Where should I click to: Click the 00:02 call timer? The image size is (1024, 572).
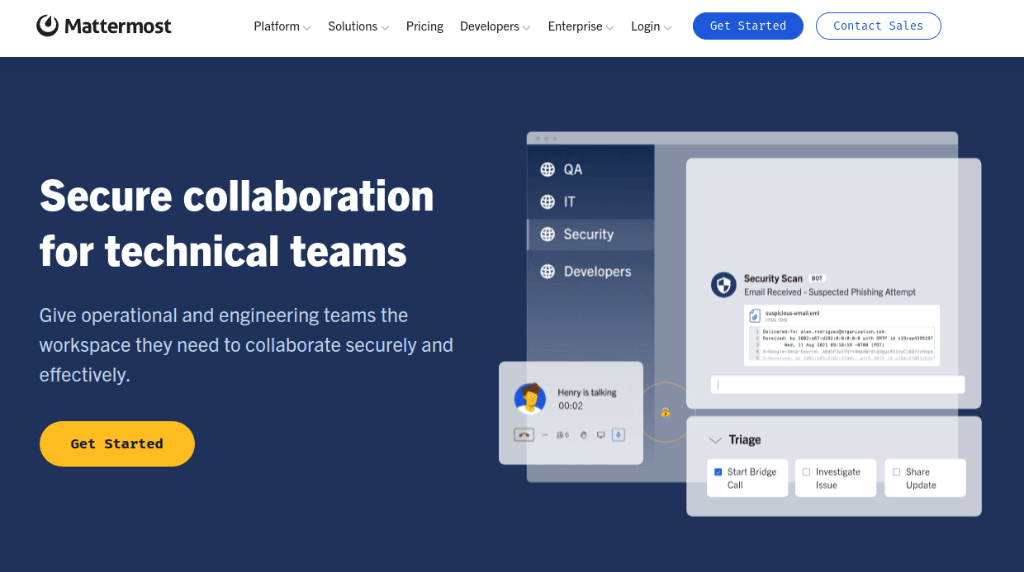[x=570, y=406]
